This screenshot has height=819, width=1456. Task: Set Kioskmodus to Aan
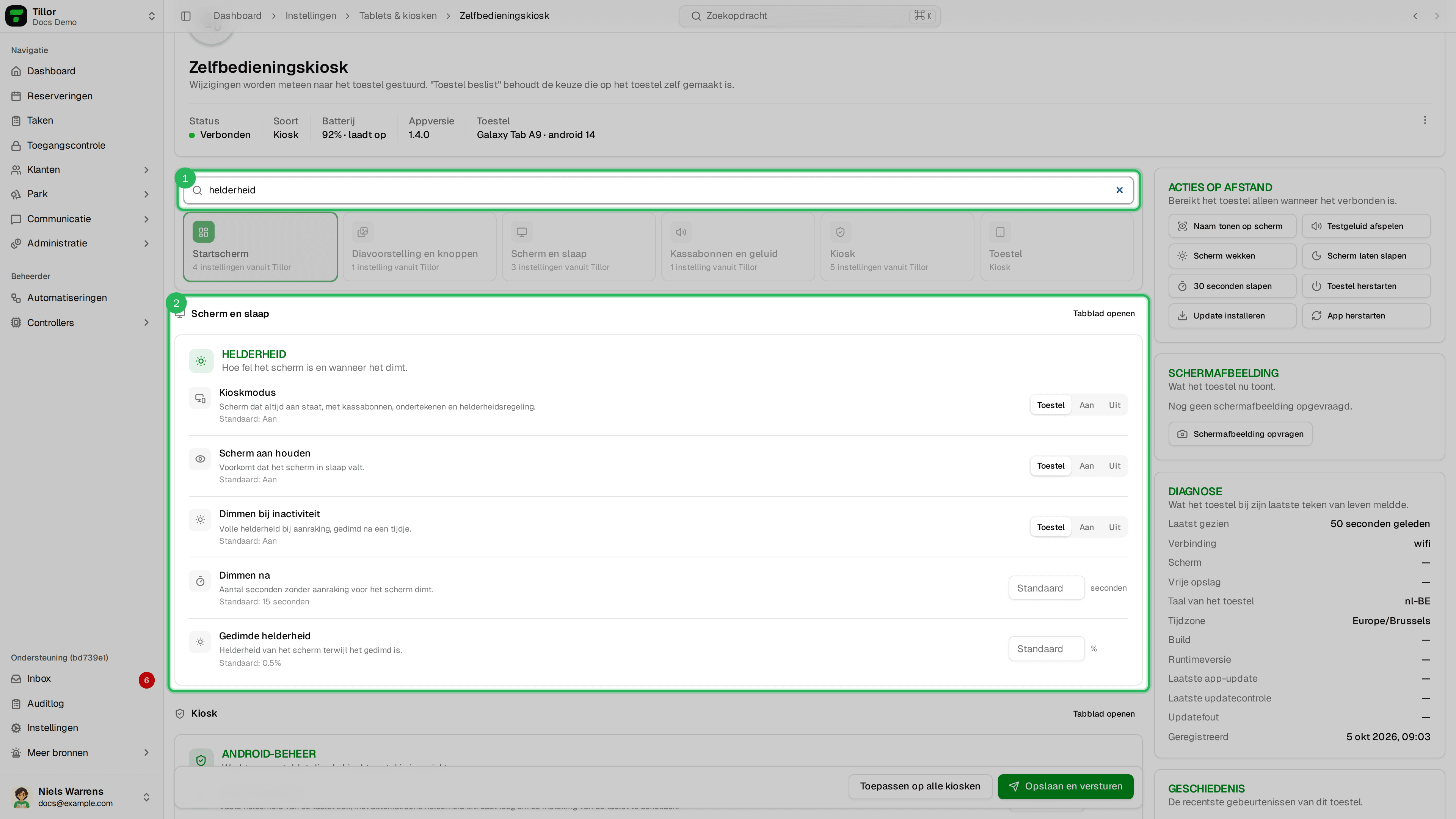pos(1086,405)
